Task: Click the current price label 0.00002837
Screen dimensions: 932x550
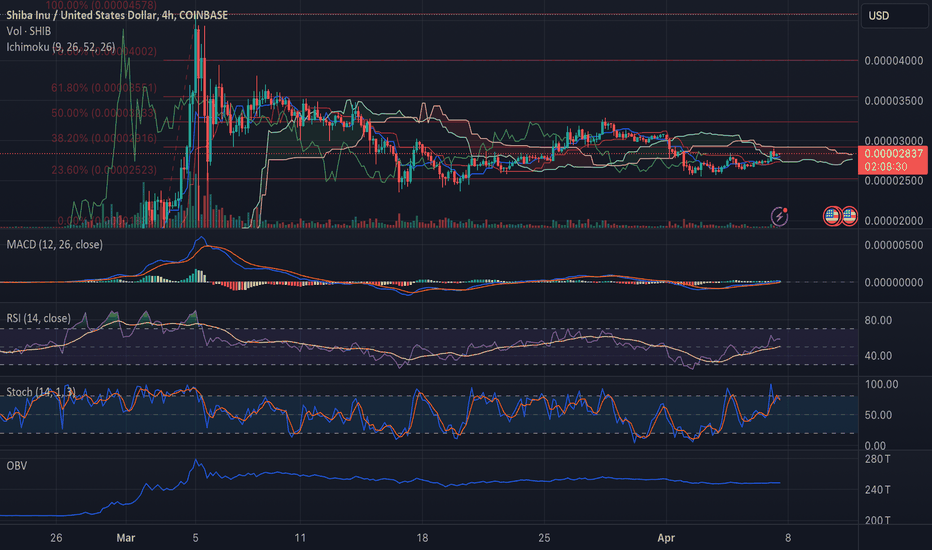Action: coord(893,153)
